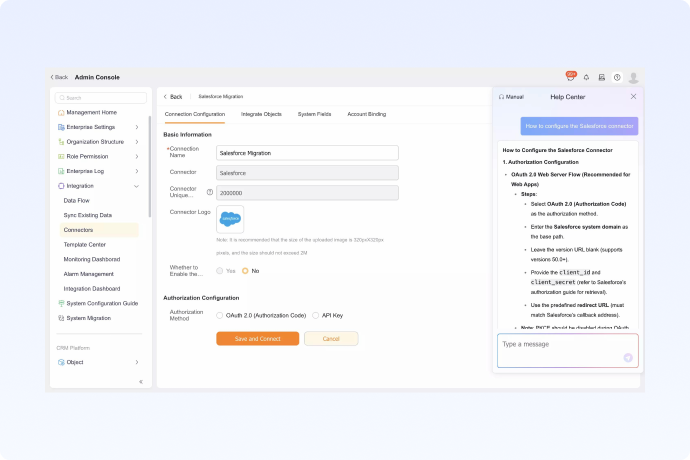This screenshot has width=690, height=460.
Task: Open the help question mark icon in header
Action: click(x=617, y=77)
